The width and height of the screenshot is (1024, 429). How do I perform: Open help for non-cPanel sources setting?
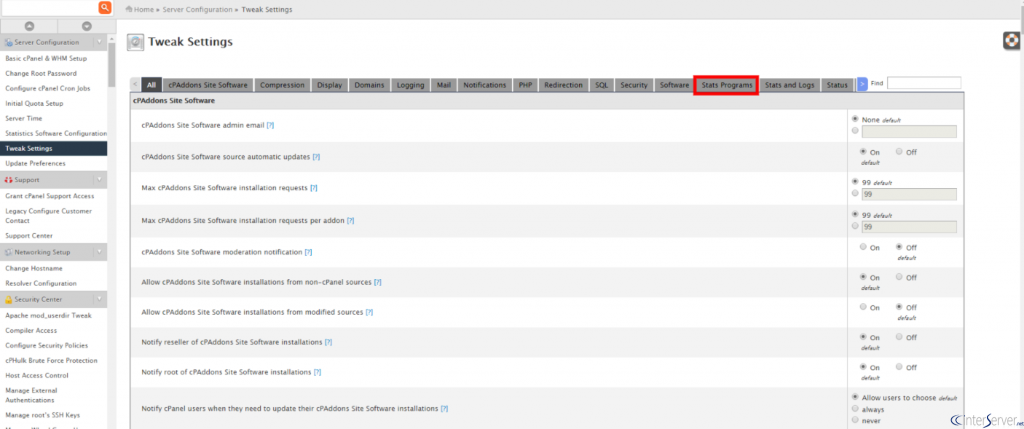pyautogui.click(x=377, y=282)
